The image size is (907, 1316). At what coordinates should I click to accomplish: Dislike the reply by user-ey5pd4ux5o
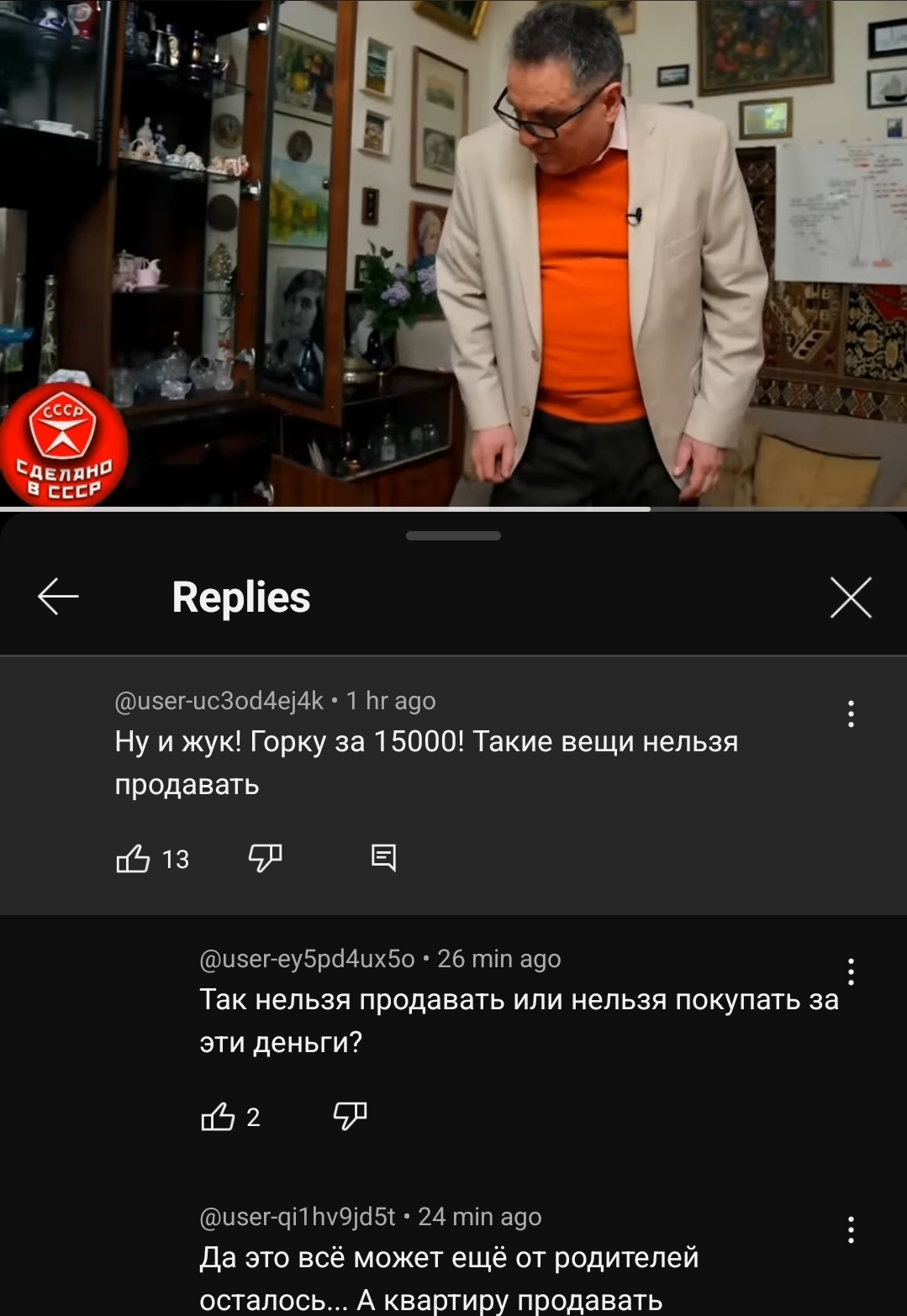350,1116
